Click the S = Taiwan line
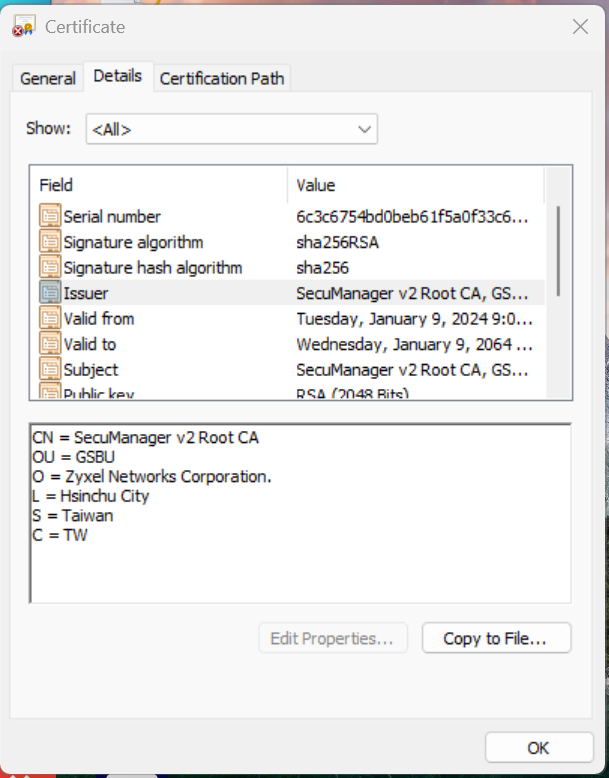The height and width of the screenshot is (778, 609). tap(72, 516)
